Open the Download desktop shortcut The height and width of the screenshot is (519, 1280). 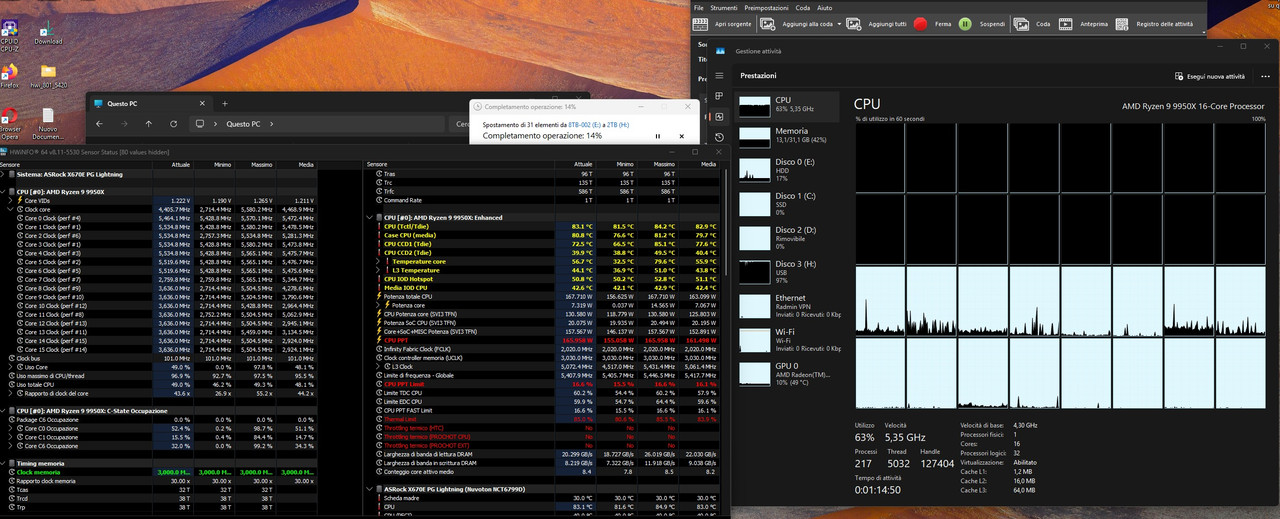(48, 30)
